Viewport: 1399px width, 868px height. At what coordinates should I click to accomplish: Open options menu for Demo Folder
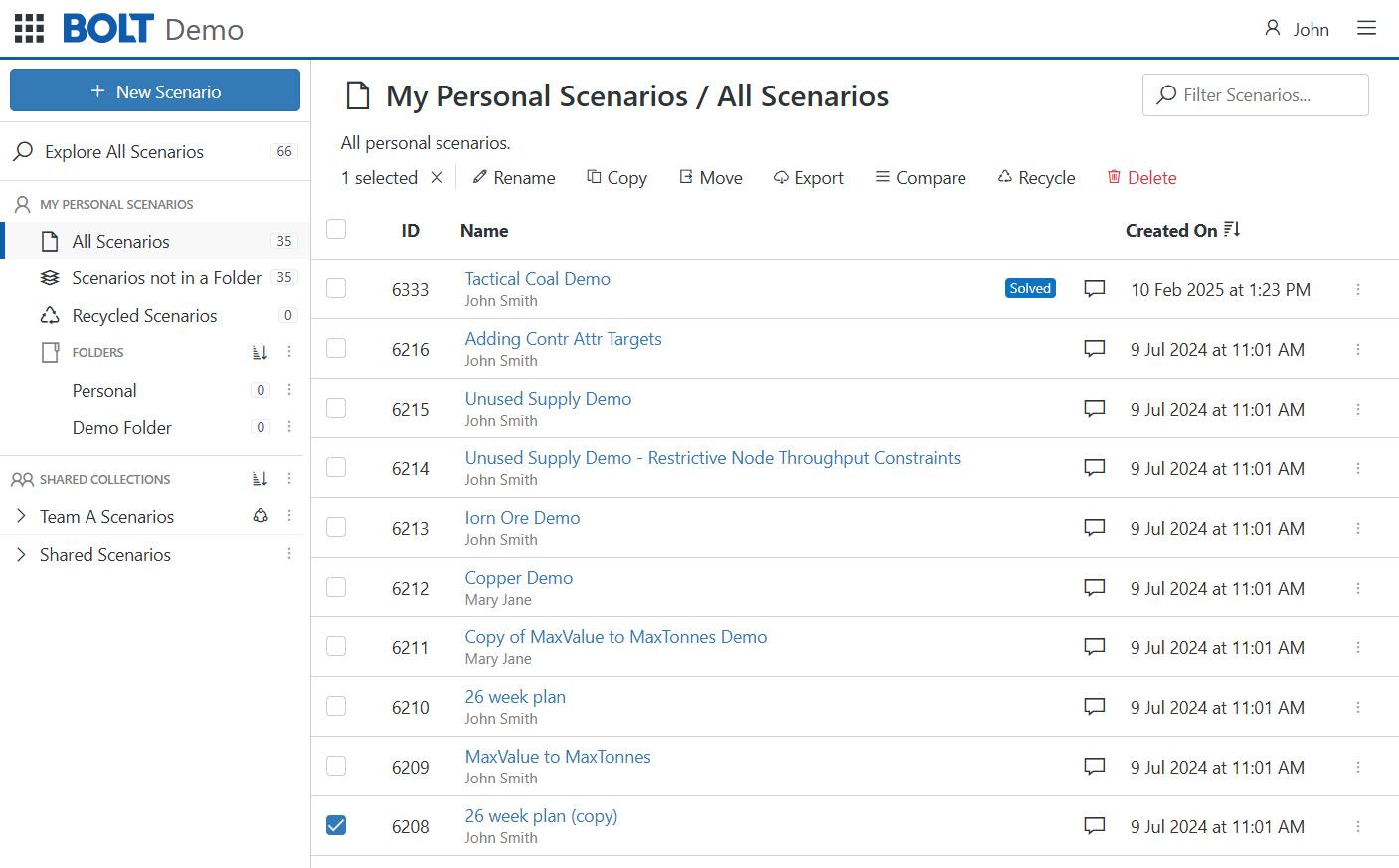click(x=289, y=427)
